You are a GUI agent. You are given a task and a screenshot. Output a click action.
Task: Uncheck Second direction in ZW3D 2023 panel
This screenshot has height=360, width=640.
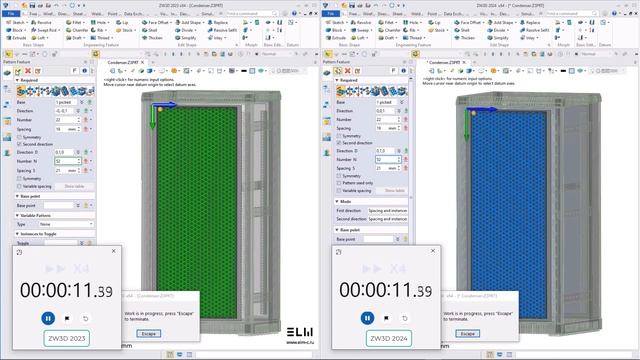pos(20,144)
